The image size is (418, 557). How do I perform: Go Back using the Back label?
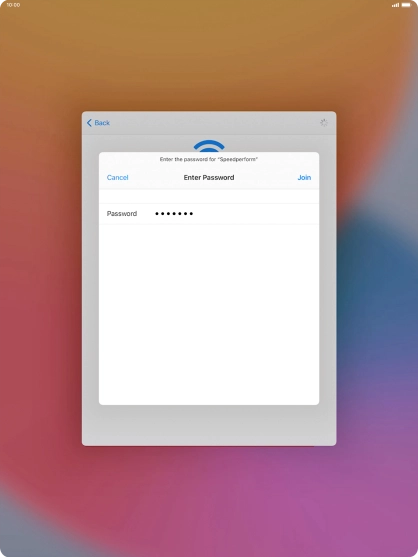point(102,123)
